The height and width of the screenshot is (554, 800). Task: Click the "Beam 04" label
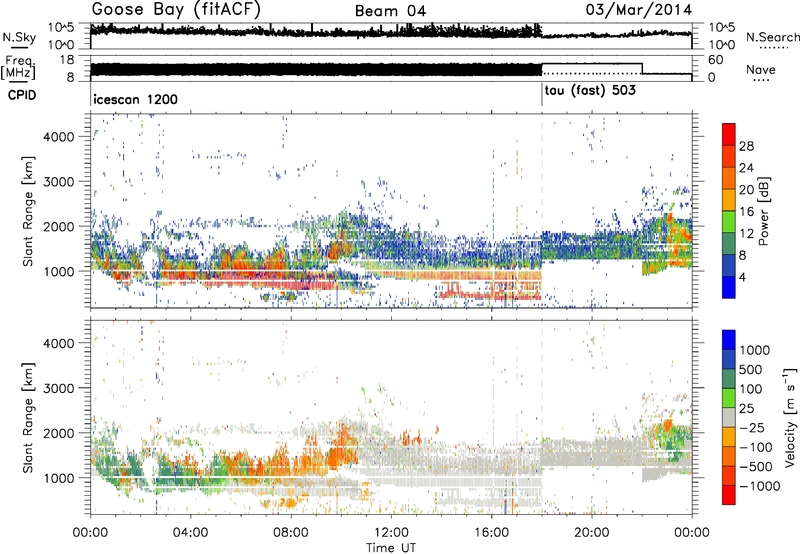click(390, 11)
